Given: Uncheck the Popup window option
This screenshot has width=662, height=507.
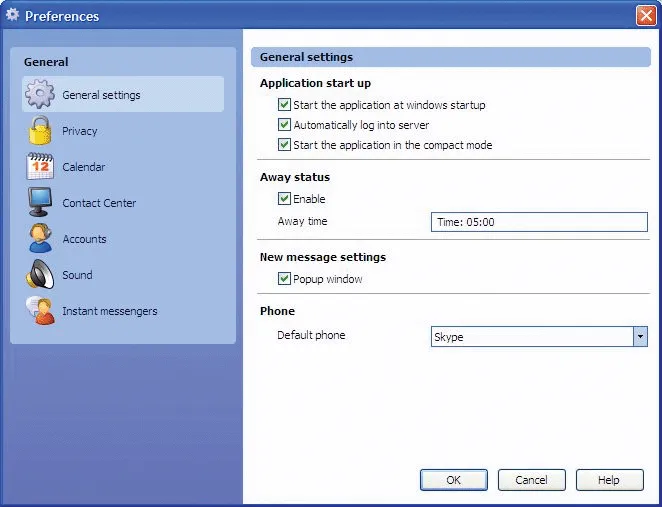Looking at the screenshot, I should click(x=284, y=279).
